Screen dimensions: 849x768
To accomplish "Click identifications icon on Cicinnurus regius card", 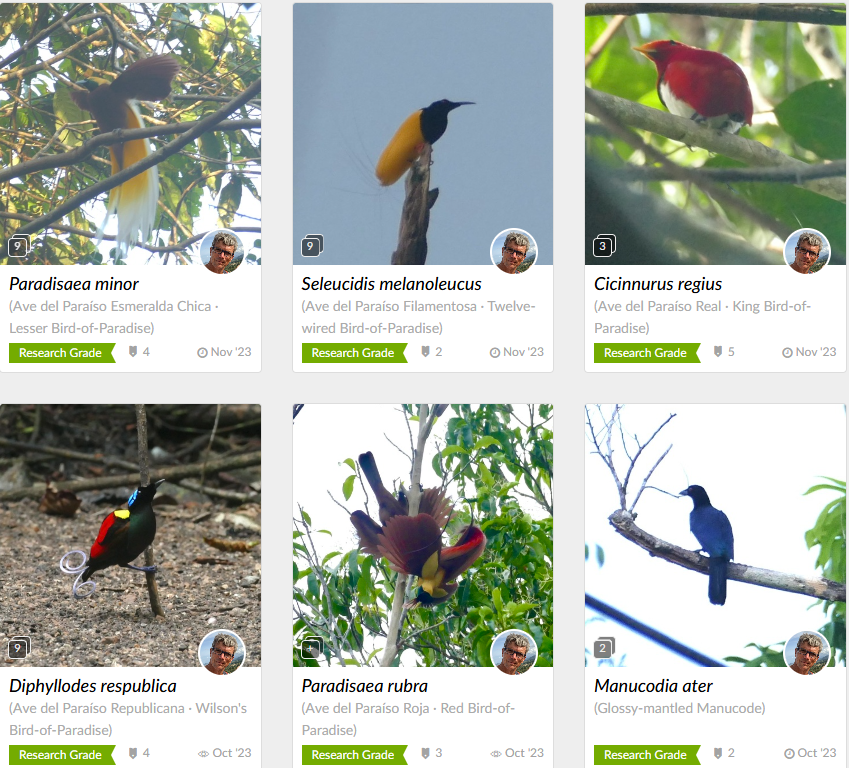I will click(x=718, y=352).
